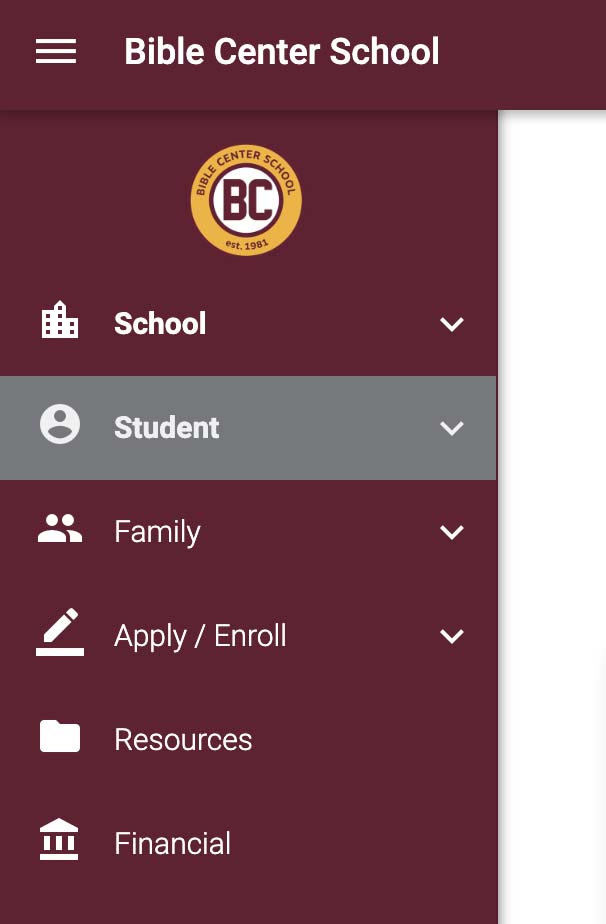
Task: Click the School building icon
Action: tap(60, 320)
